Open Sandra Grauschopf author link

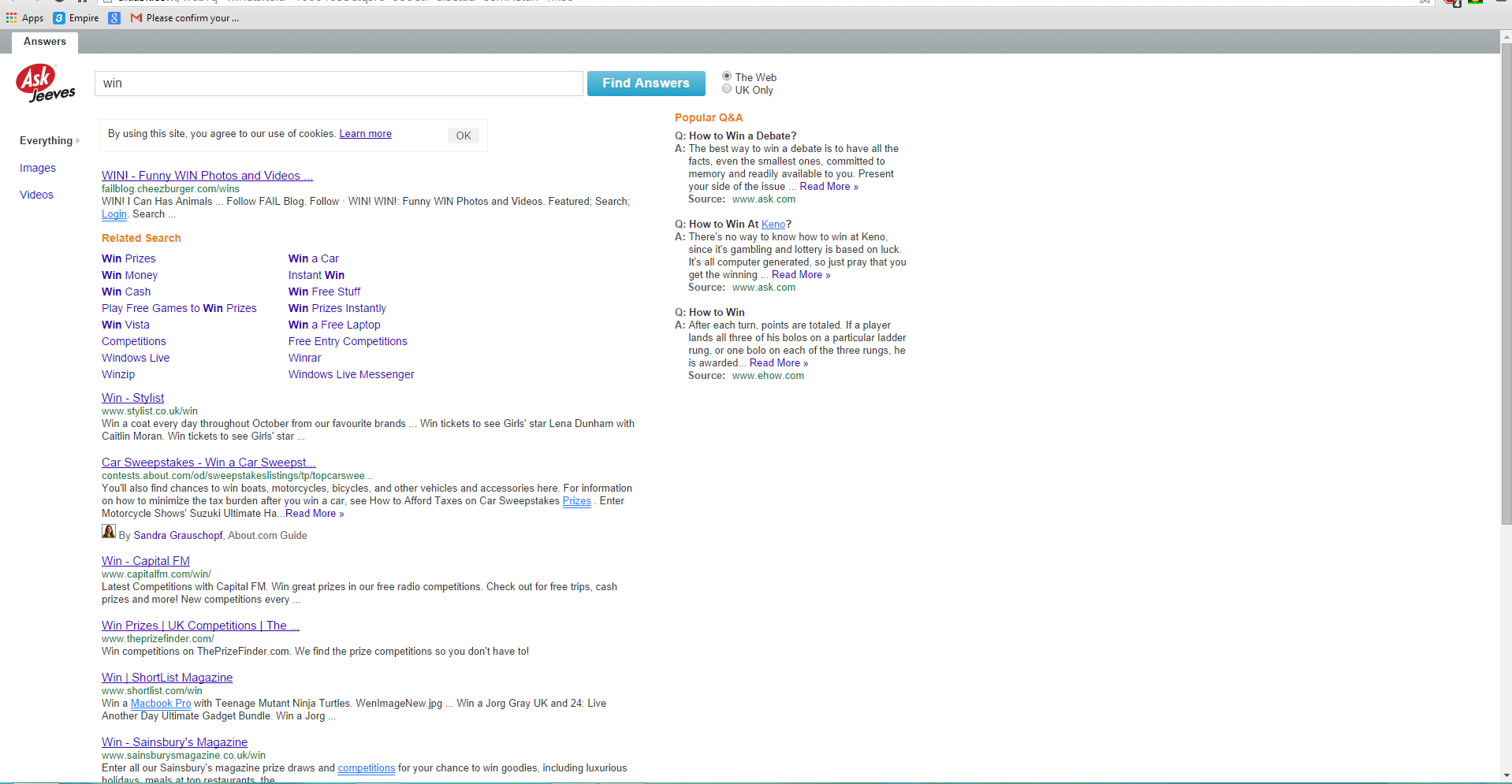coord(178,536)
